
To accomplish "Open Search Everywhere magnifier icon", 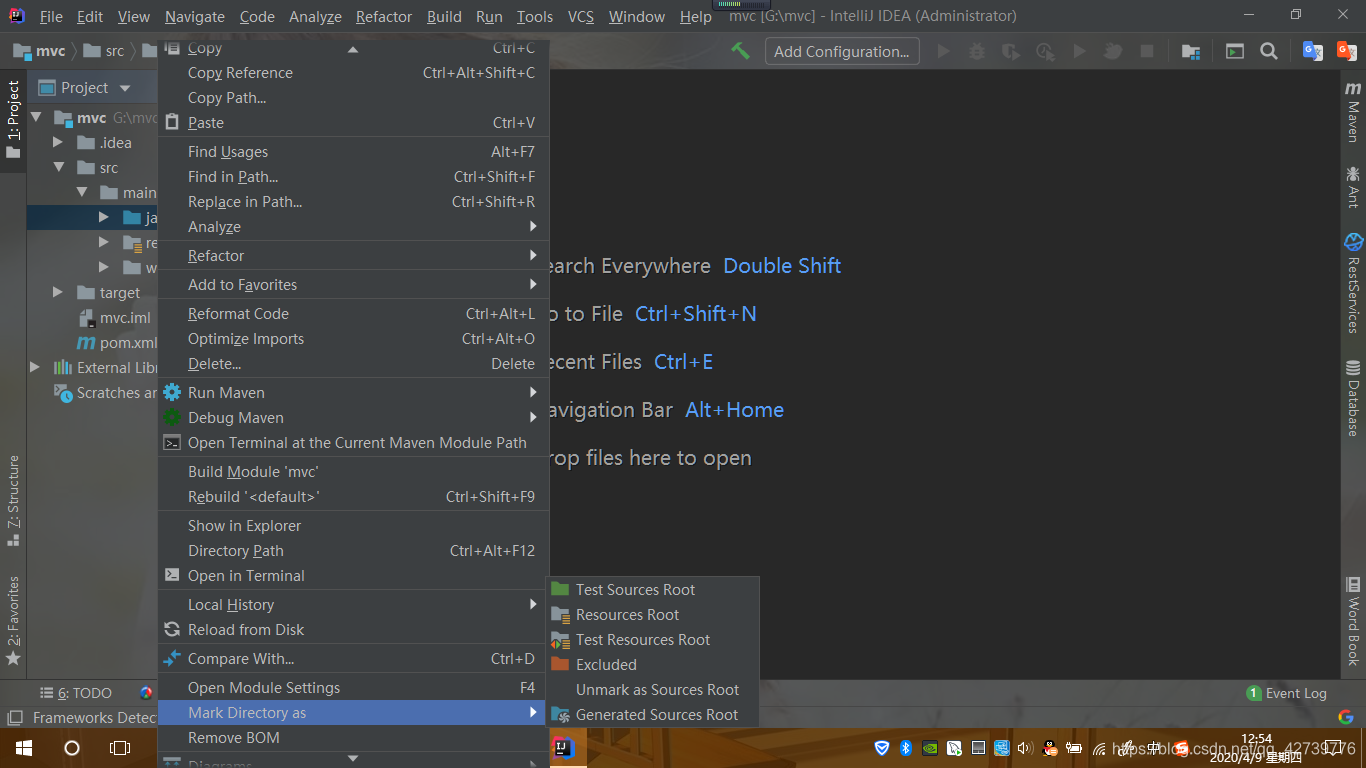I will (x=1269, y=51).
